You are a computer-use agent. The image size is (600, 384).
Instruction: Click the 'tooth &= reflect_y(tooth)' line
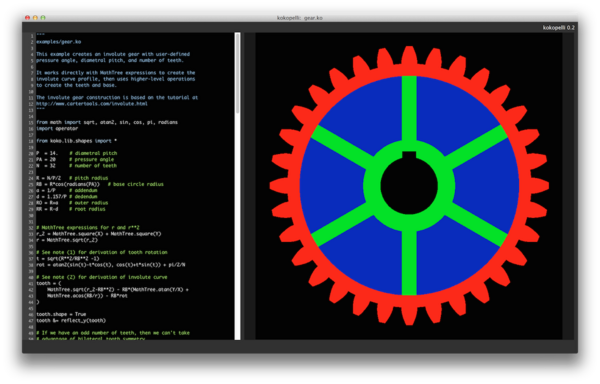(71, 321)
